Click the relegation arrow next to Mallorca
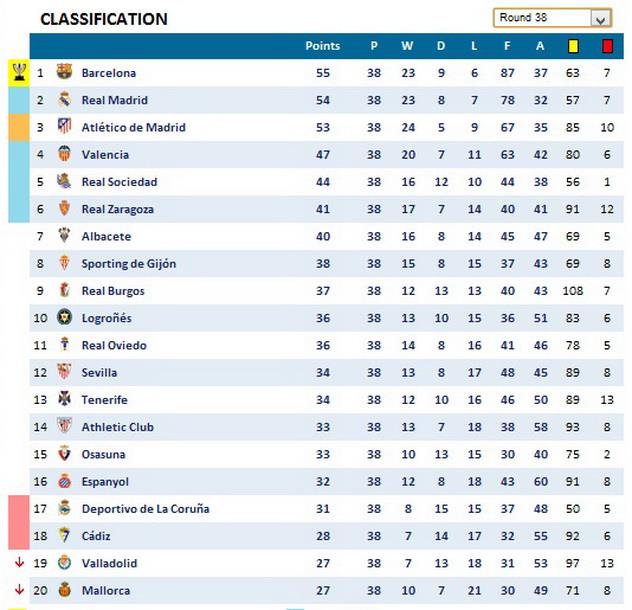 pyautogui.click(x=19, y=590)
